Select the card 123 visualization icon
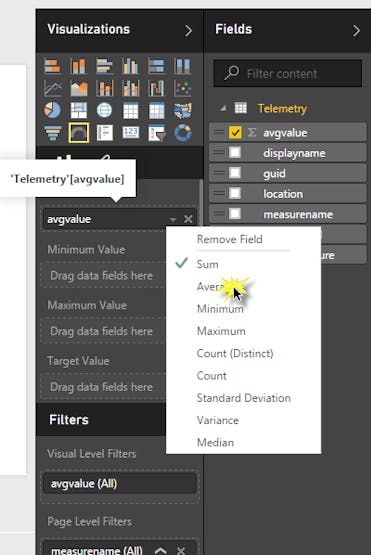 coord(131,133)
